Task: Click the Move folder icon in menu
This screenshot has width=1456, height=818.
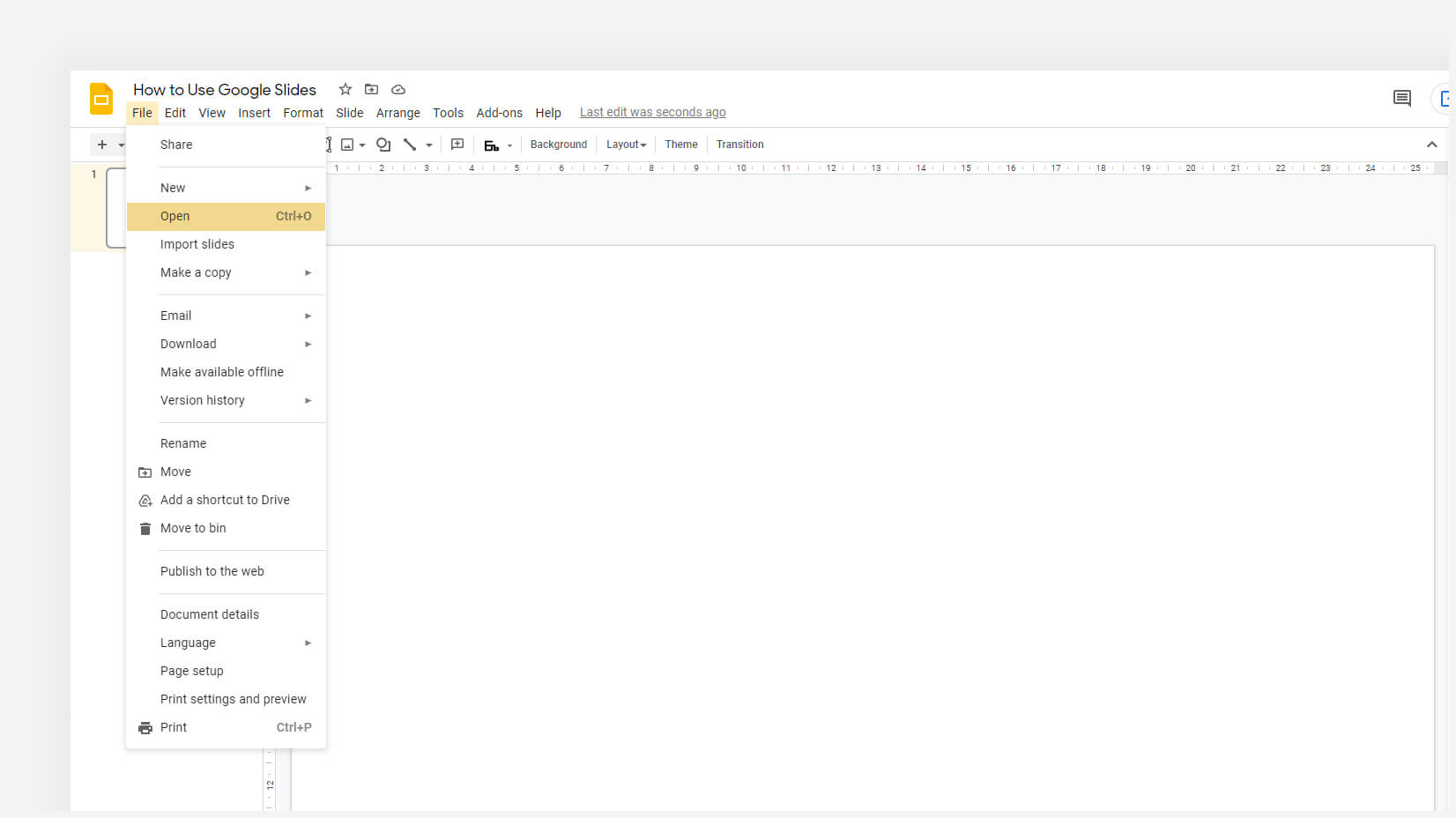Action: tap(145, 472)
